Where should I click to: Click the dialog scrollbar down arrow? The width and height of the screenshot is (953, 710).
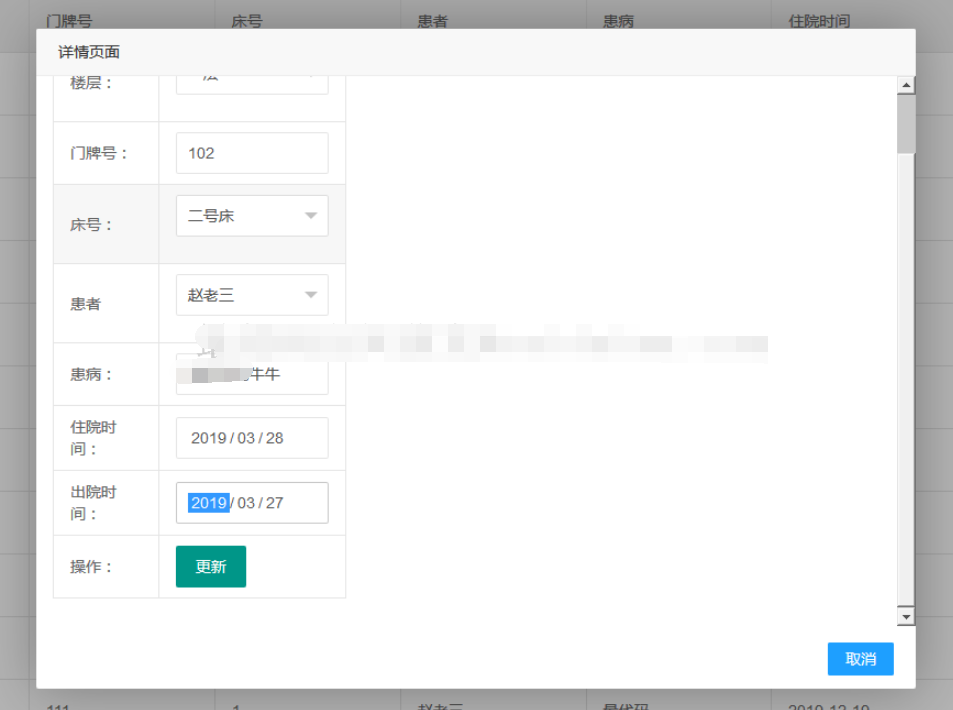pos(906,617)
